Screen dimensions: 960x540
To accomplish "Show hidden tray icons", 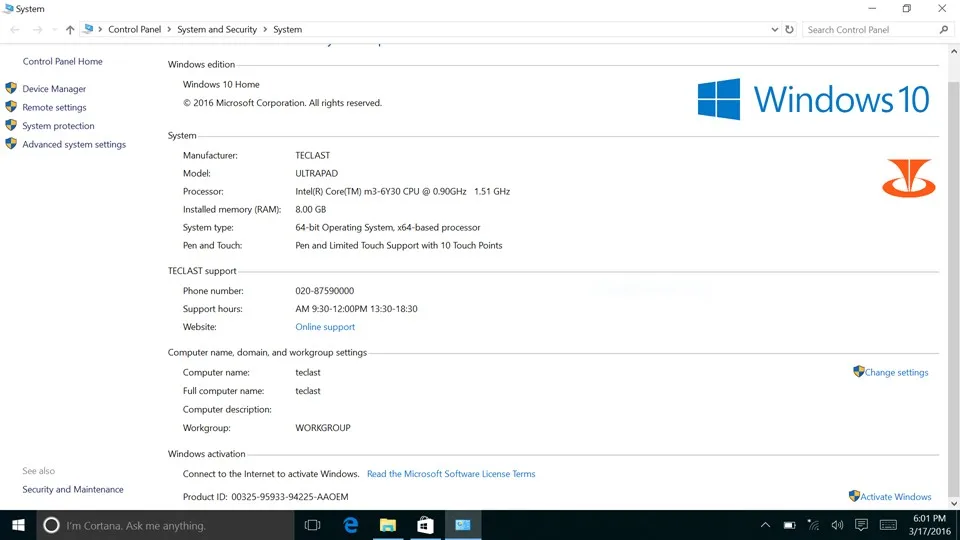I will (x=765, y=525).
